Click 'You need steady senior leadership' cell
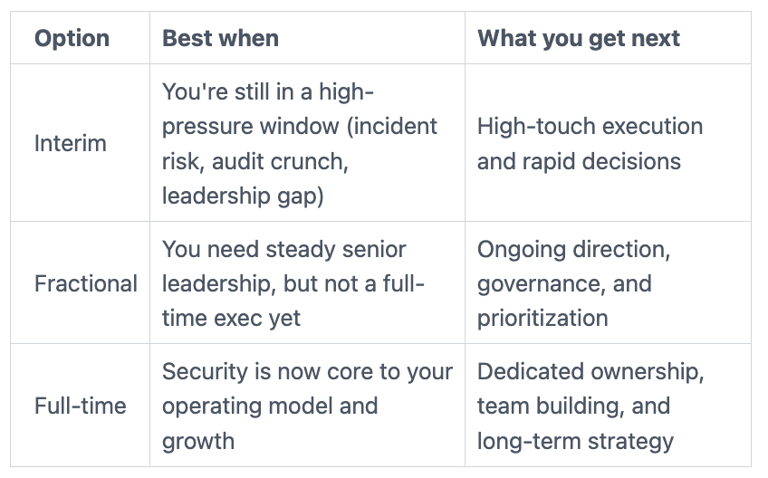 pyautogui.click(x=307, y=283)
